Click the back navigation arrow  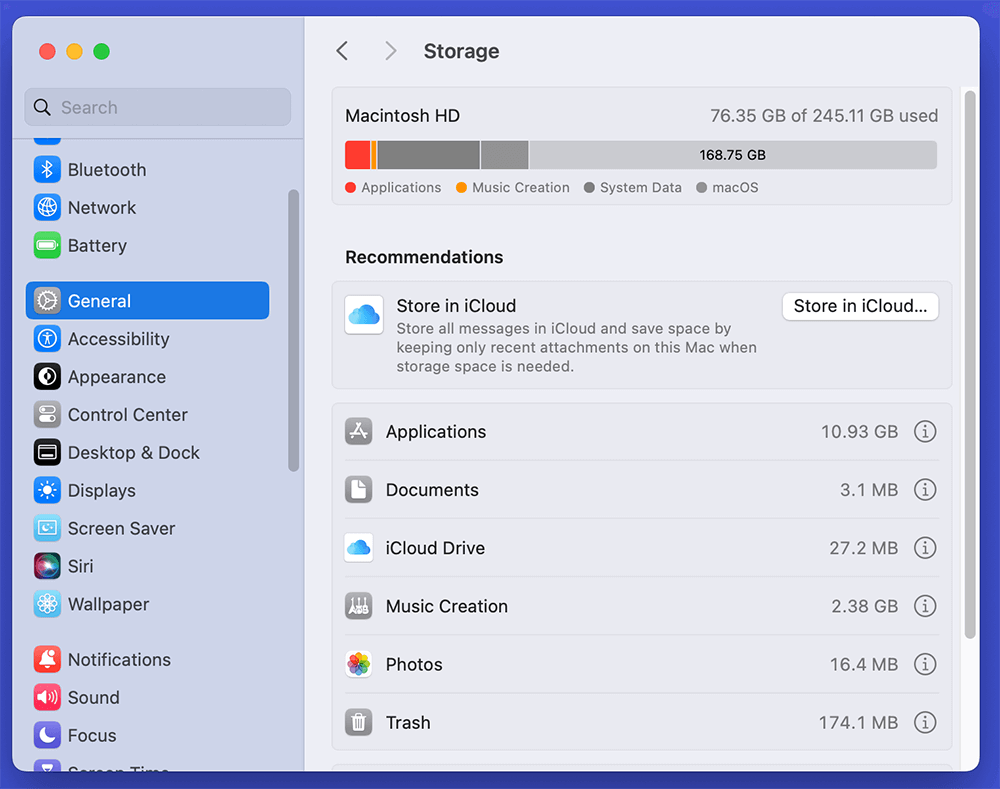click(342, 50)
